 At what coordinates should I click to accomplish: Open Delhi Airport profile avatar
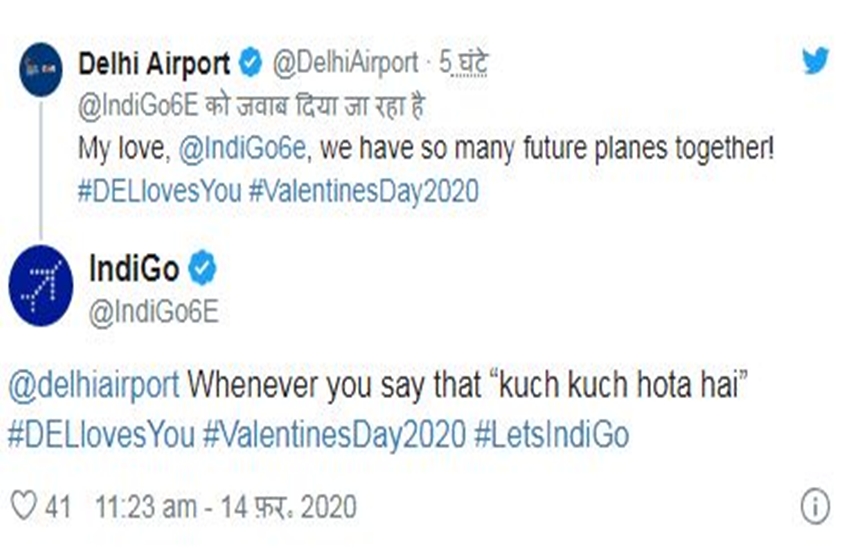tap(41, 69)
